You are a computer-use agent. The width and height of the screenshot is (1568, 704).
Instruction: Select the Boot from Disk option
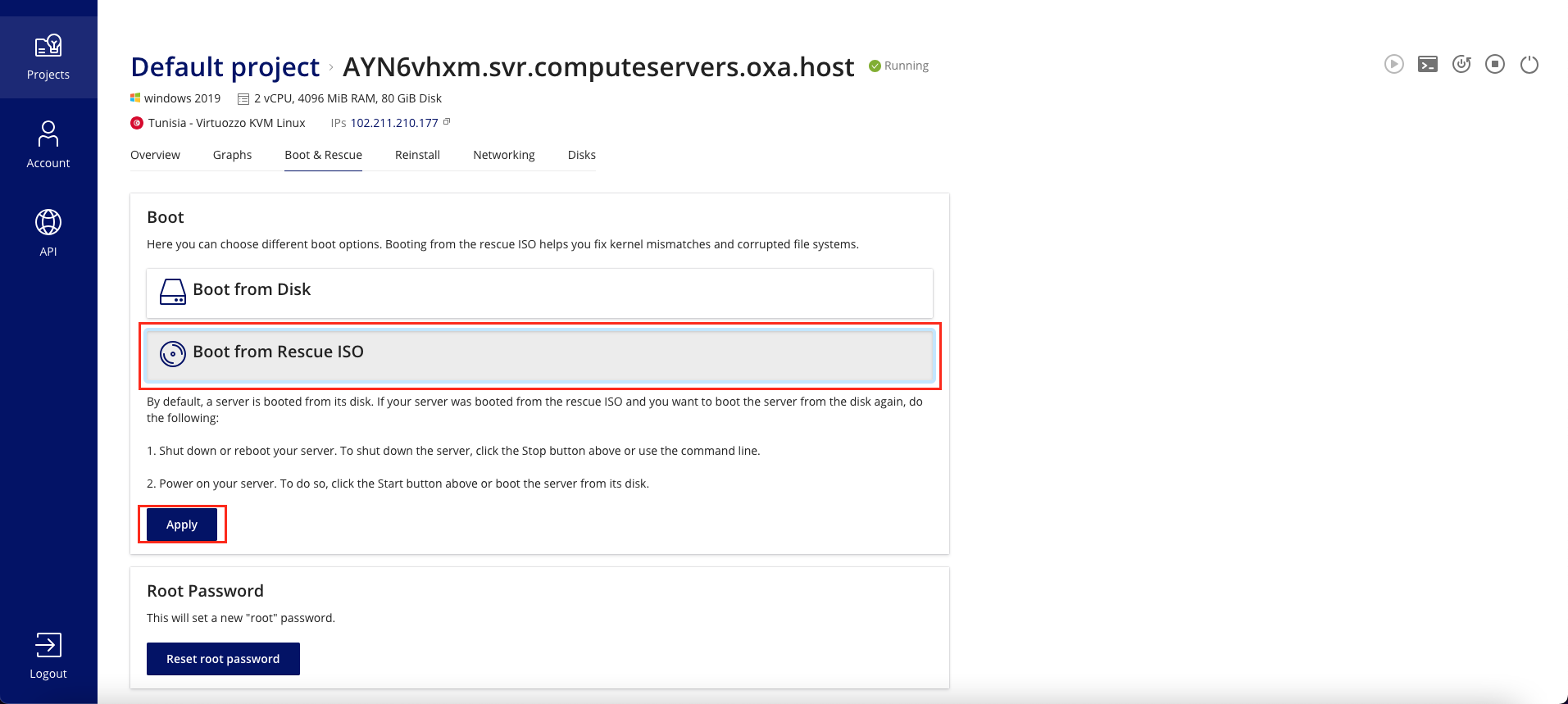tap(539, 290)
